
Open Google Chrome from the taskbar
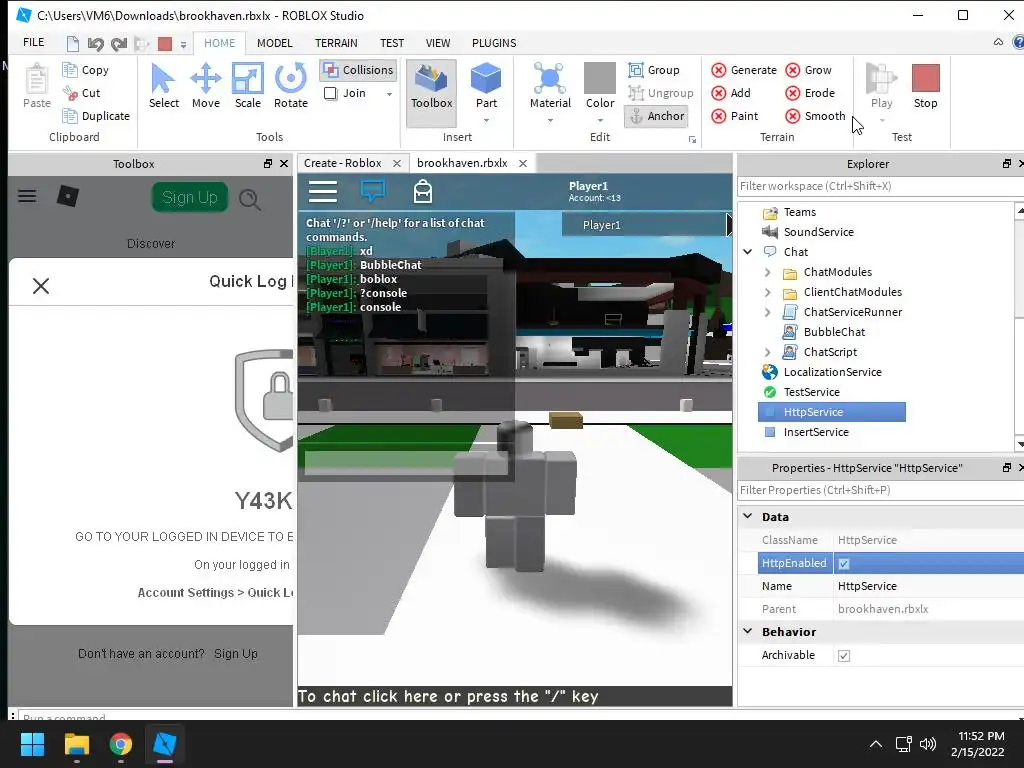point(120,744)
